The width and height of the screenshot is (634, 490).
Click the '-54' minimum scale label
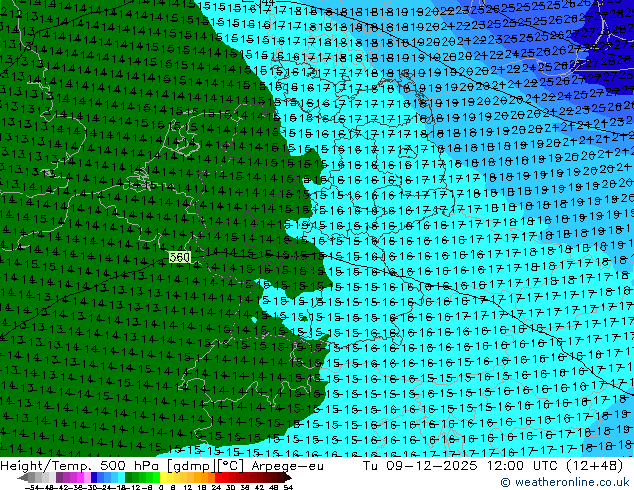(32, 487)
